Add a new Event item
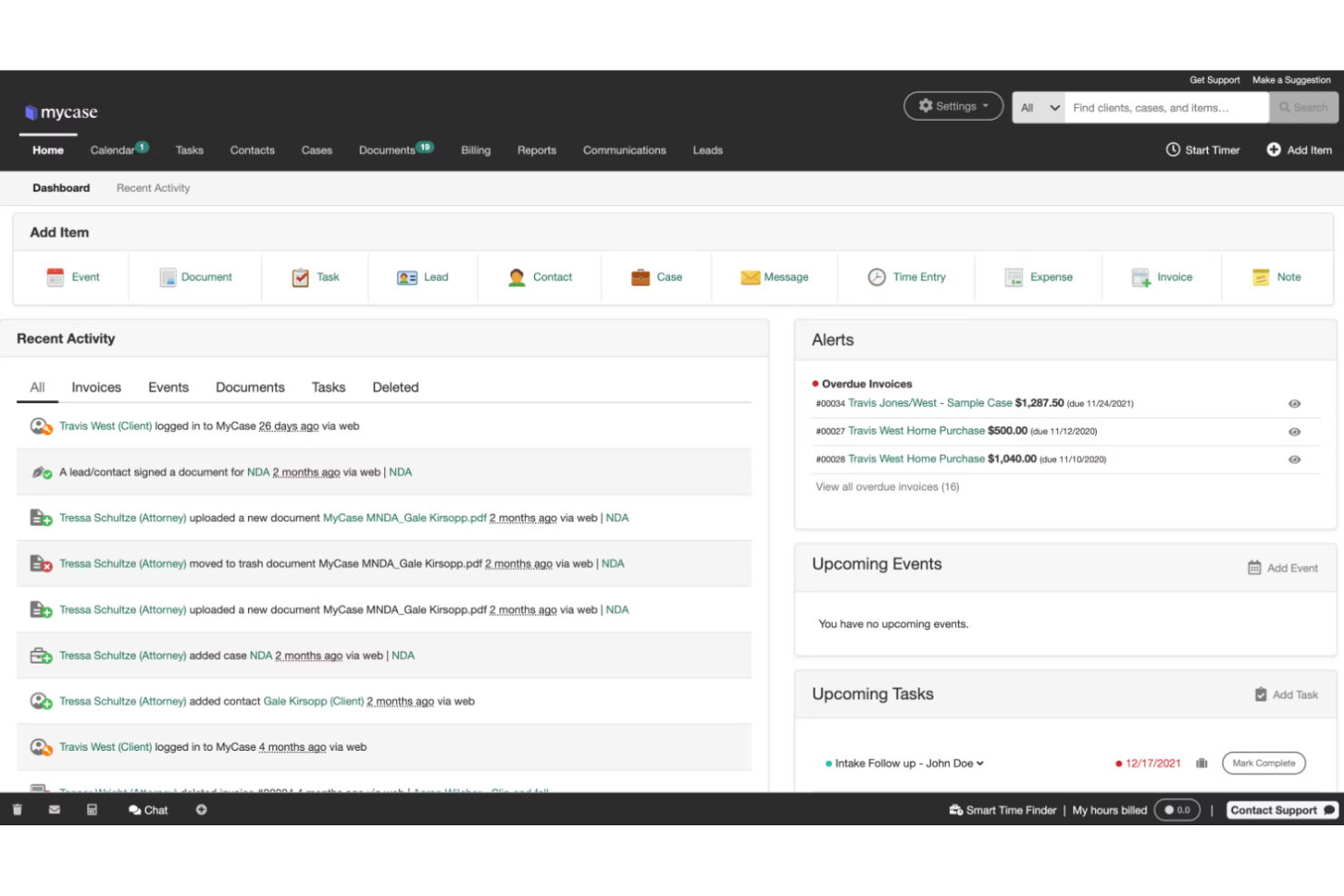The height and width of the screenshot is (896, 1344). click(73, 278)
